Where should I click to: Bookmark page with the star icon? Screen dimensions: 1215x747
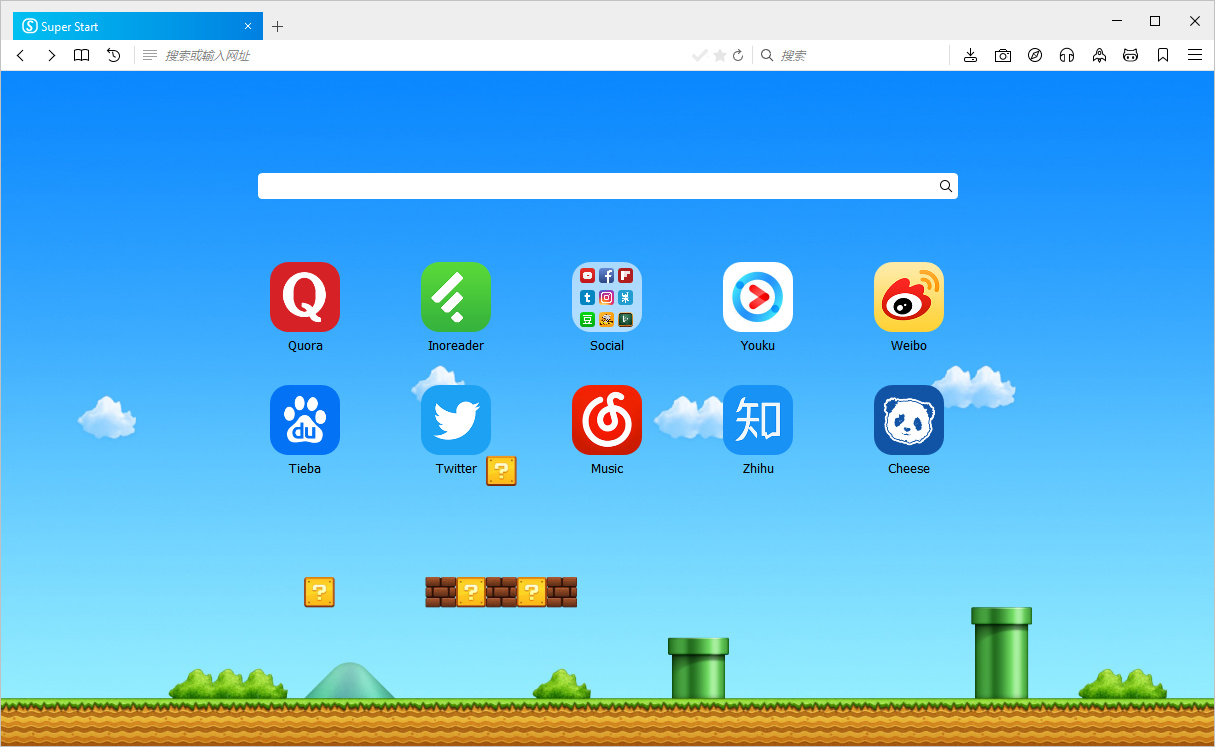point(720,55)
